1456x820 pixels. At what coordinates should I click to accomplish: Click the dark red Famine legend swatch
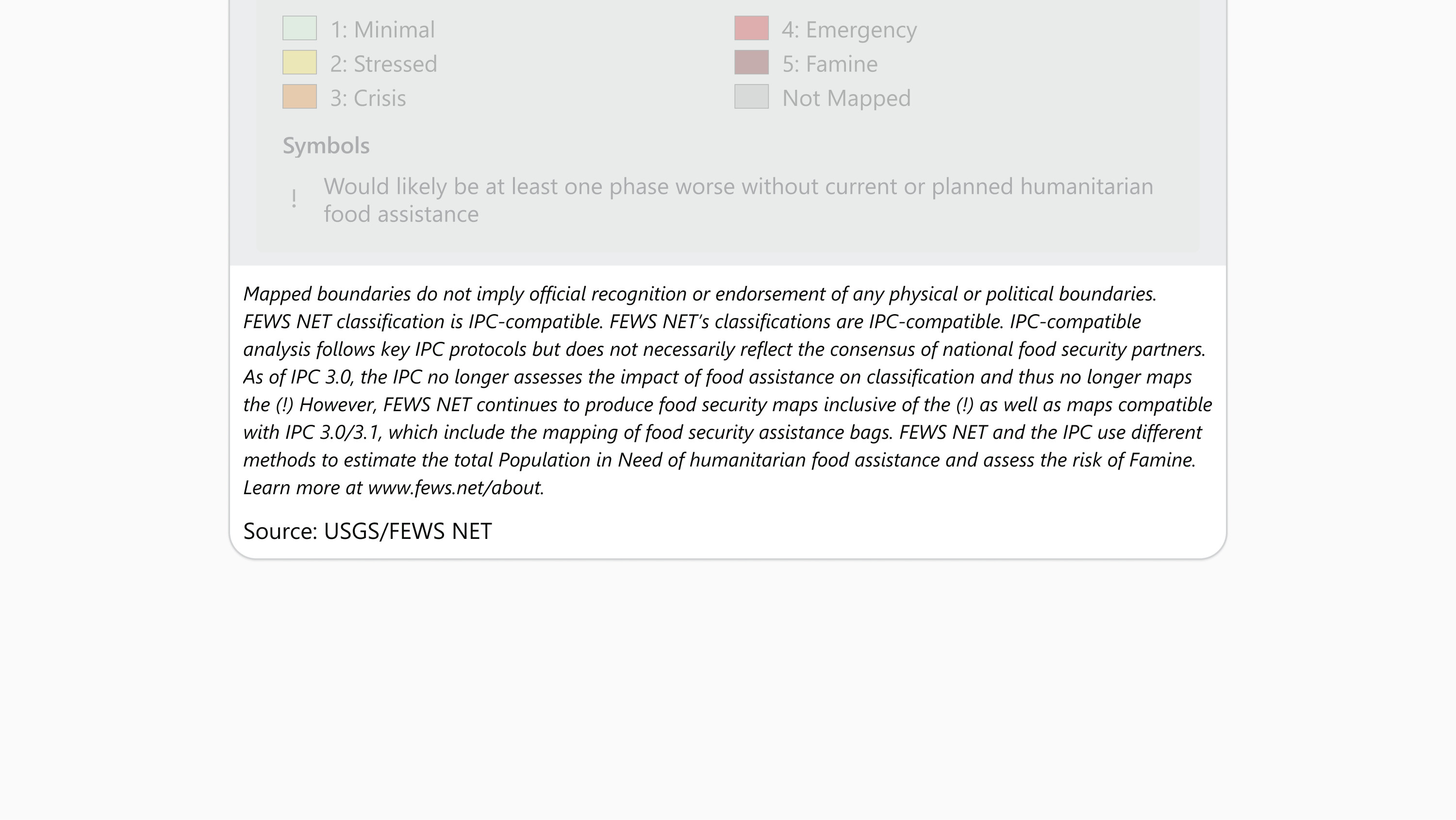[x=751, y=63]
